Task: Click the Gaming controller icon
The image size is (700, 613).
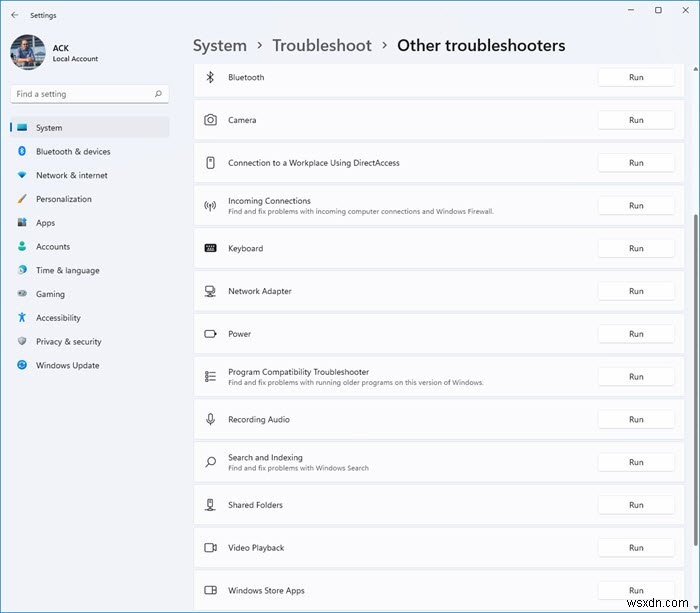Action: coord(22,293)
